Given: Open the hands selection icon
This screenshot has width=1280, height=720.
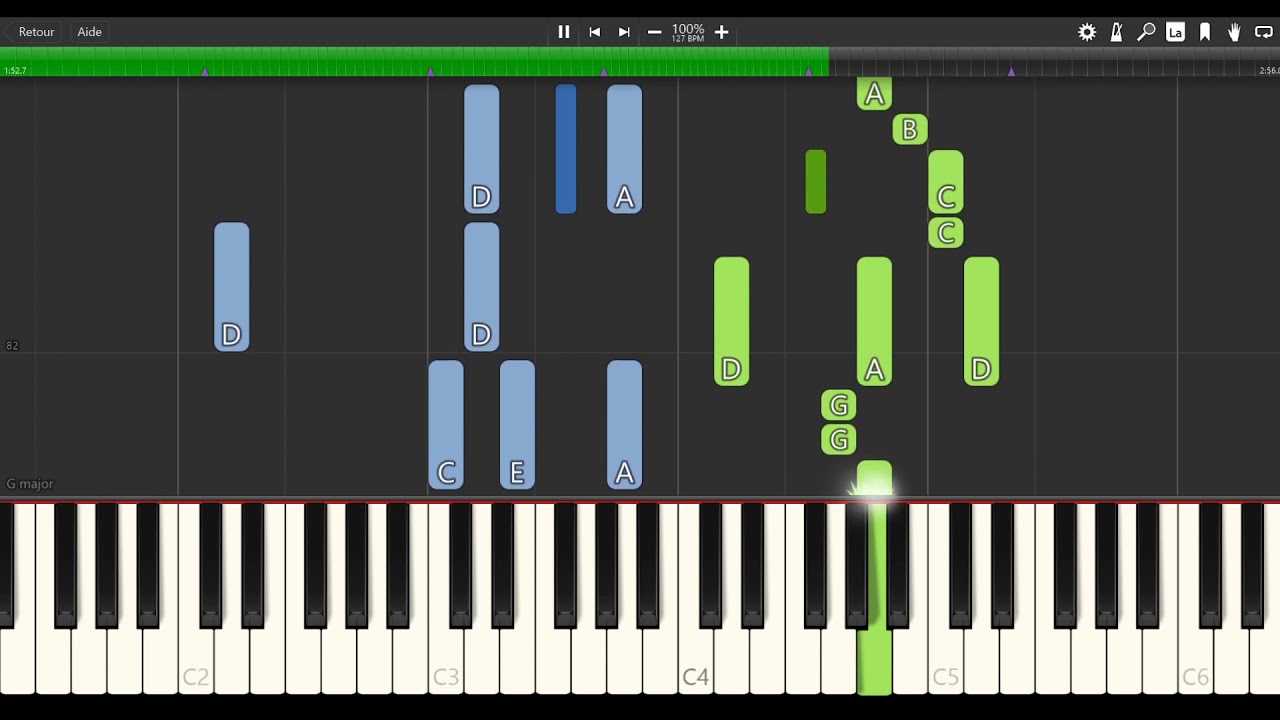Looking at the screenshot, I should pos(1234,32).
